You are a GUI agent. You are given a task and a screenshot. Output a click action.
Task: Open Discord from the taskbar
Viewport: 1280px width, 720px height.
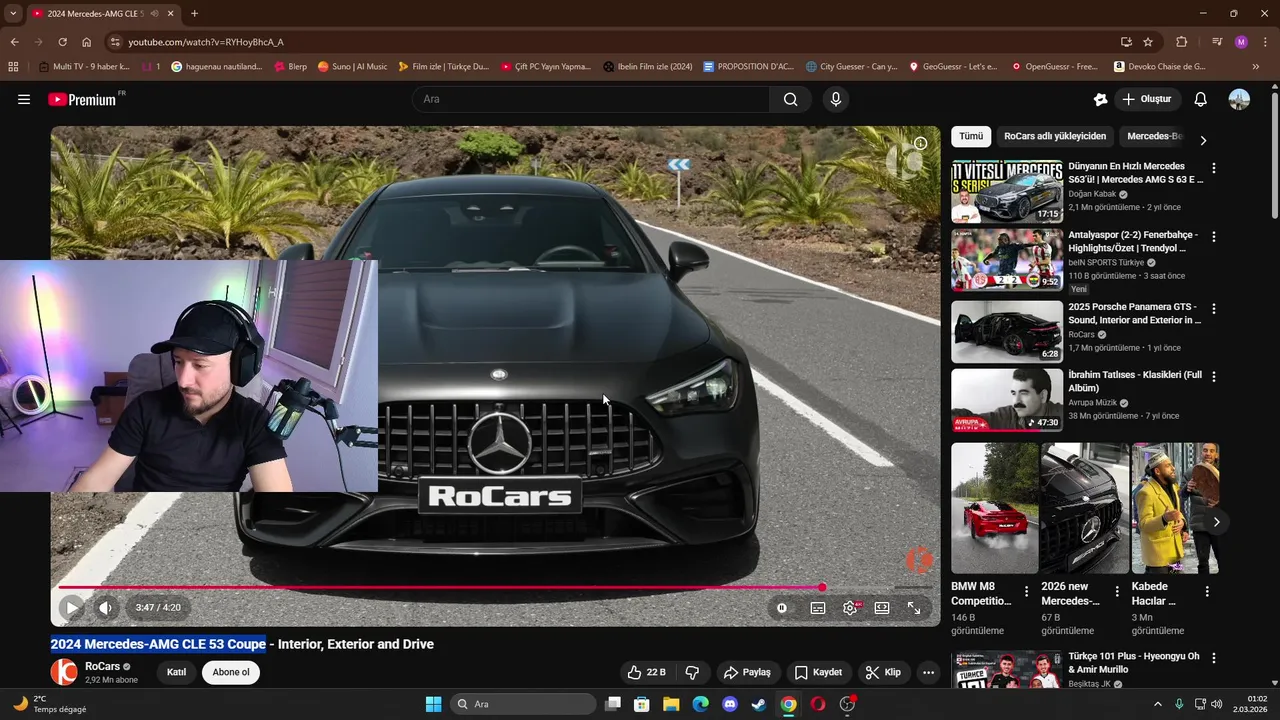729,704
